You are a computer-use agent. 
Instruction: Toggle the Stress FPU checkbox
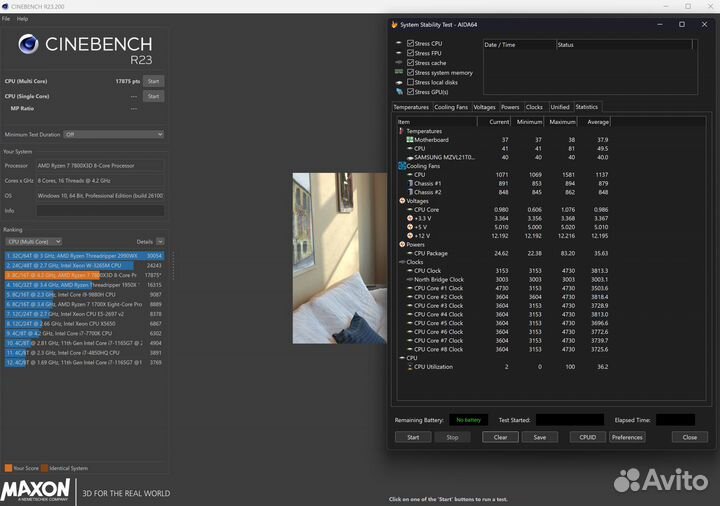[x=411, y=53]
